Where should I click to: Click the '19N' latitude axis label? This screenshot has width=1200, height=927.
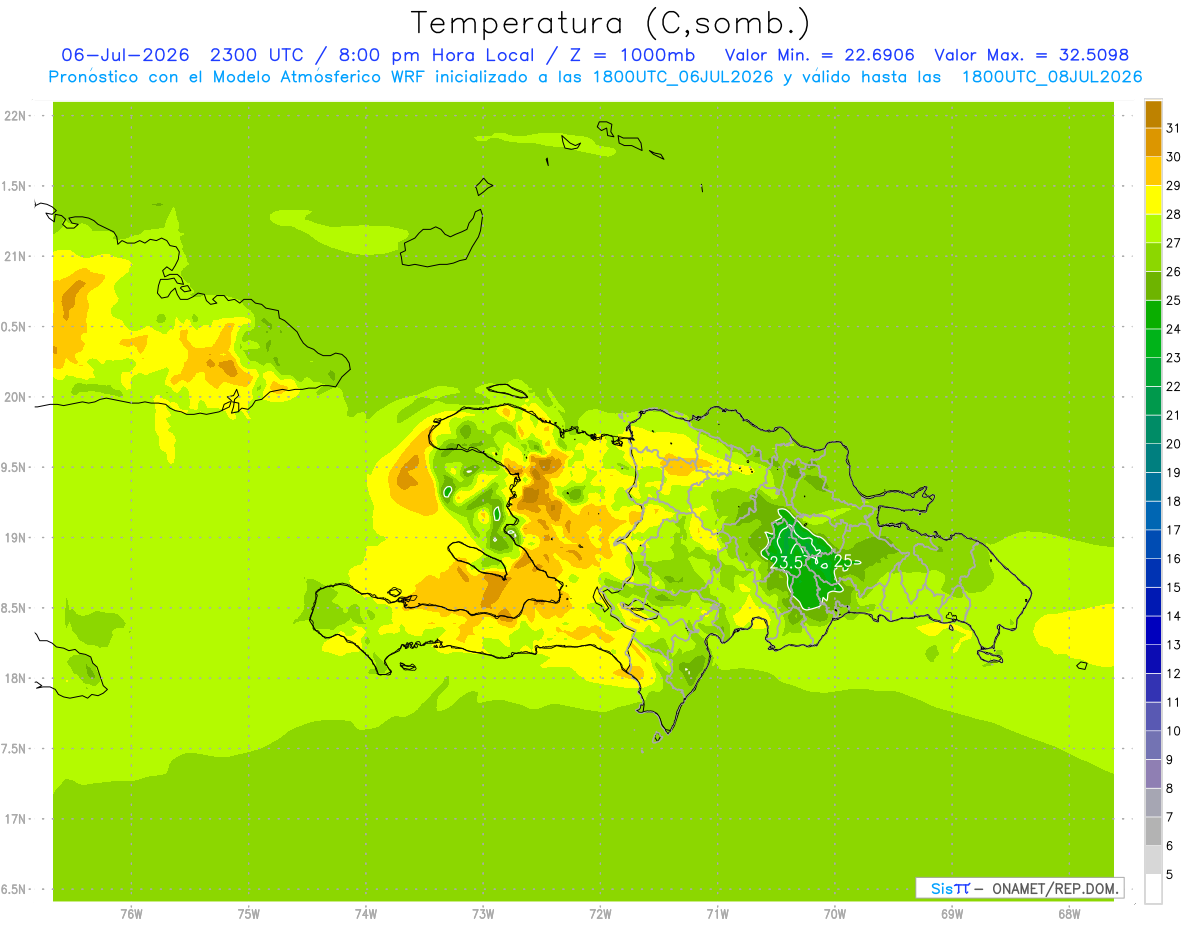[14, 538]
